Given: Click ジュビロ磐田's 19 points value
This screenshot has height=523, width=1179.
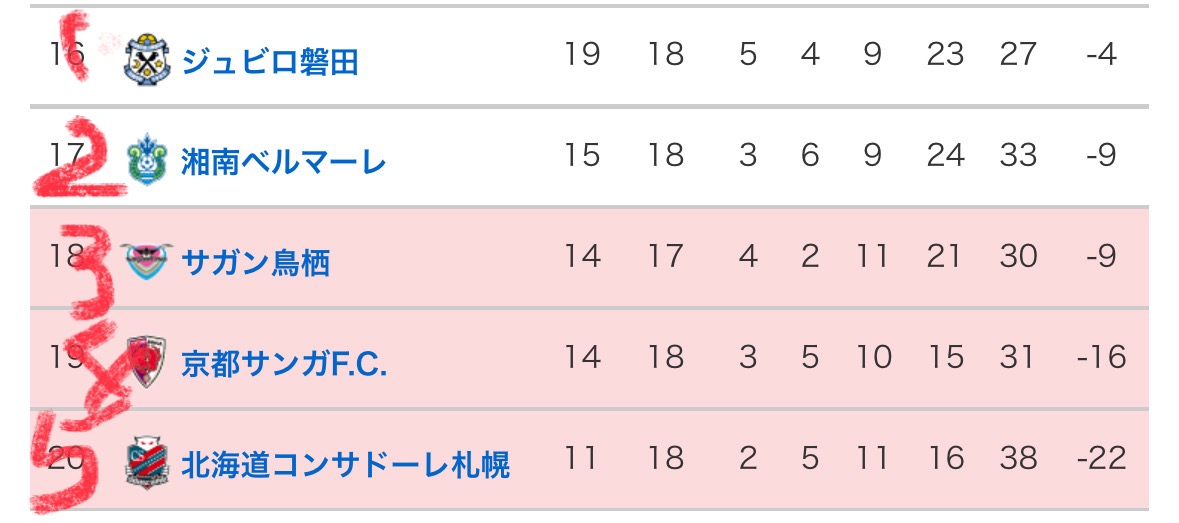Looking at the screenshot, I should point(582,54).
